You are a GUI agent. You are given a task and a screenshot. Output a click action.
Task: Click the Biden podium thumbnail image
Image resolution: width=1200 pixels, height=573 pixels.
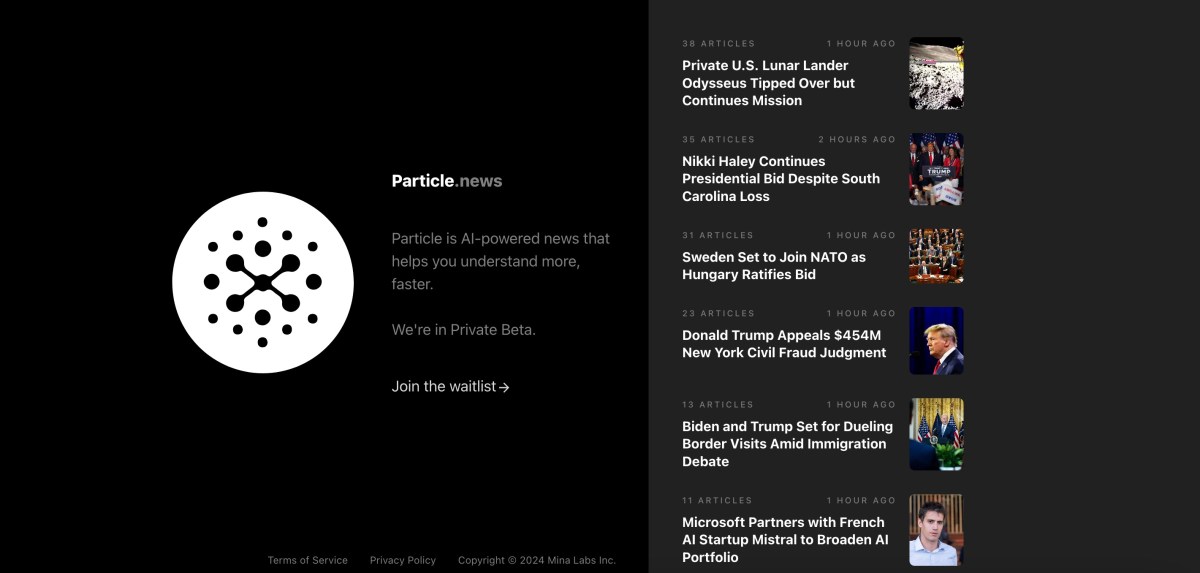(936, 434)
